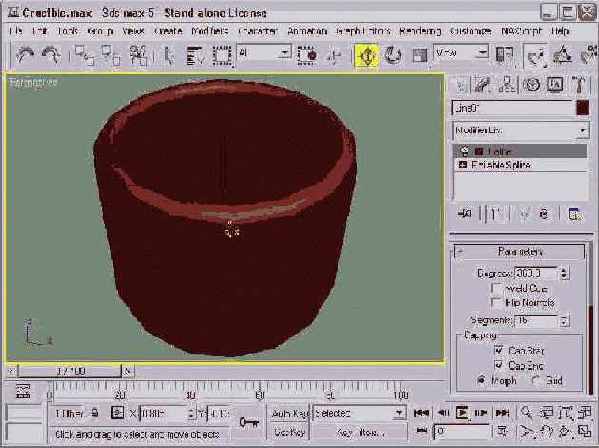Click the object name input field

[512, 108]
